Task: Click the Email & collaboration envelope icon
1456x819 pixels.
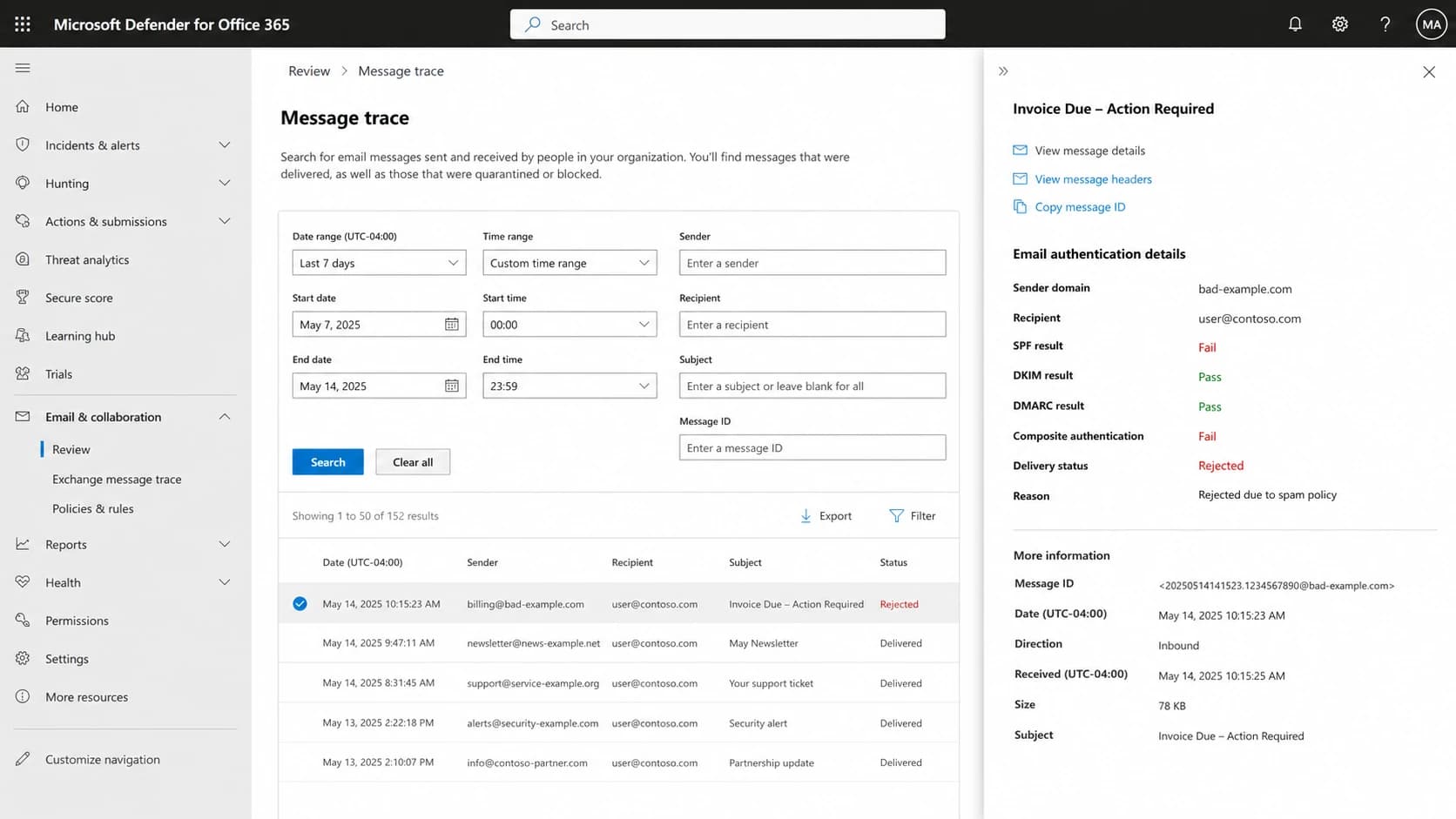Action: coord(23,416)
